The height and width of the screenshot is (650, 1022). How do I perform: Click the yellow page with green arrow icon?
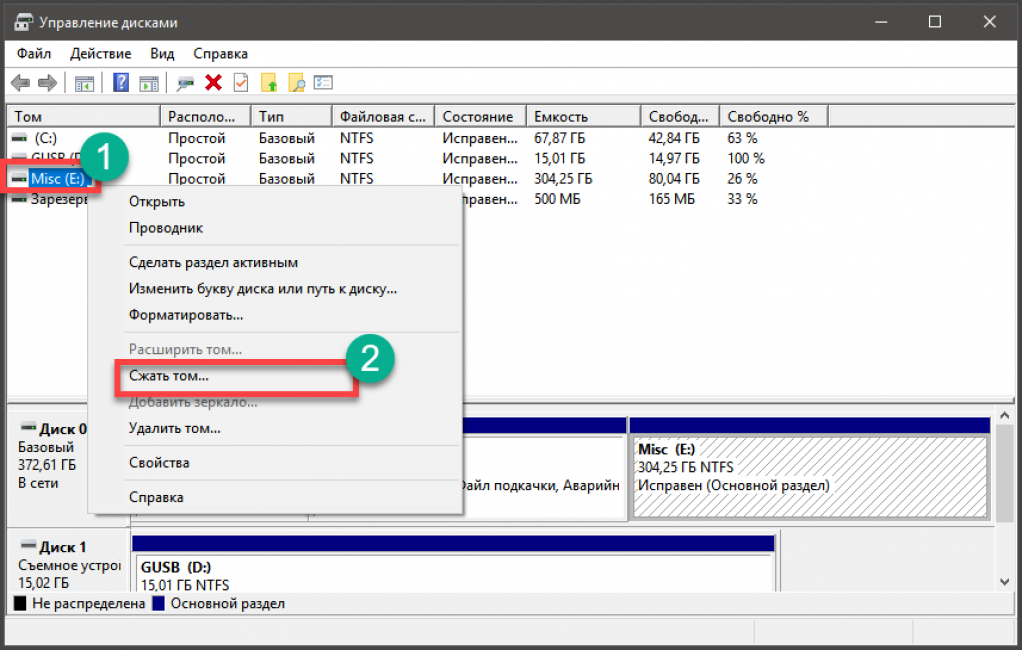click(x=268, y=83)
